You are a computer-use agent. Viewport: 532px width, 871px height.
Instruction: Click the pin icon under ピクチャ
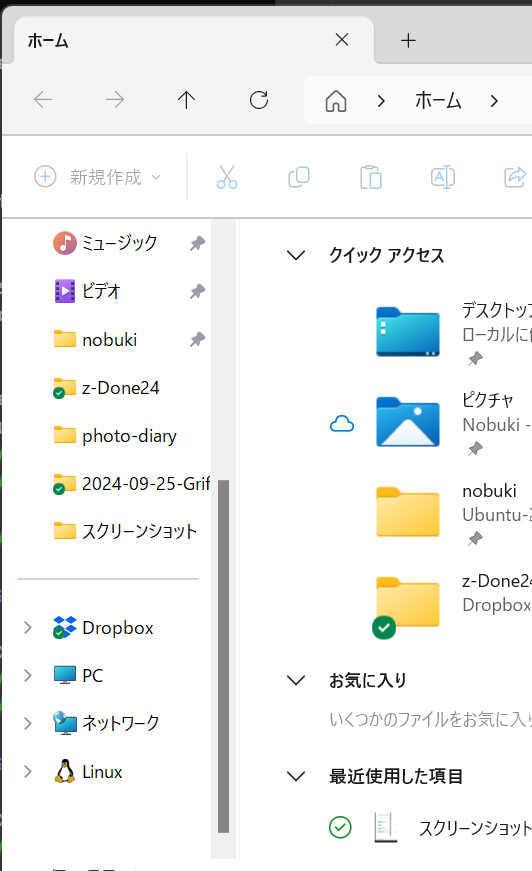click(475, 449)
